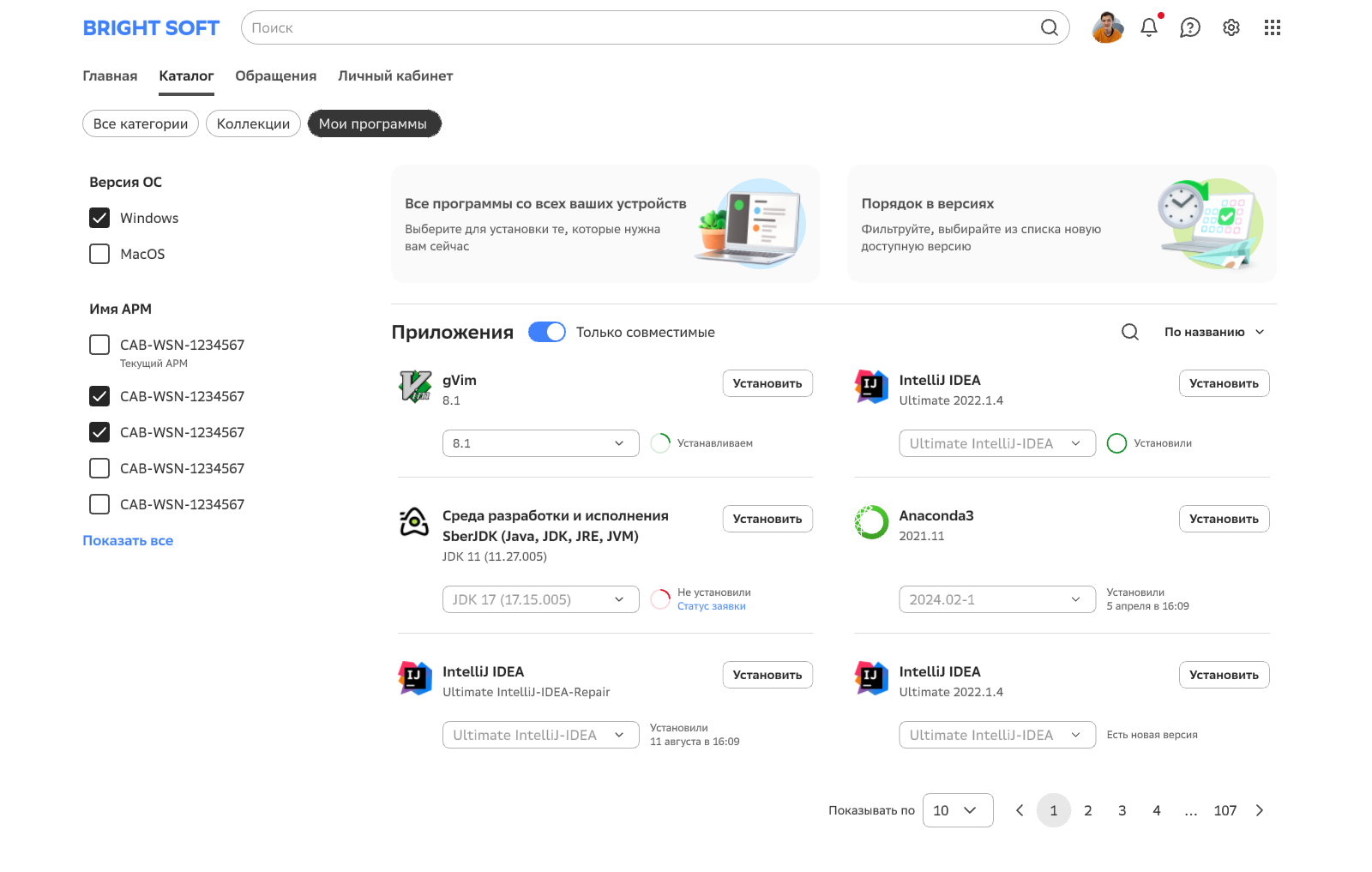The image size is (1372, 872).
Task: Switch to the 'Обращения' tab
Action: [275, 75]
